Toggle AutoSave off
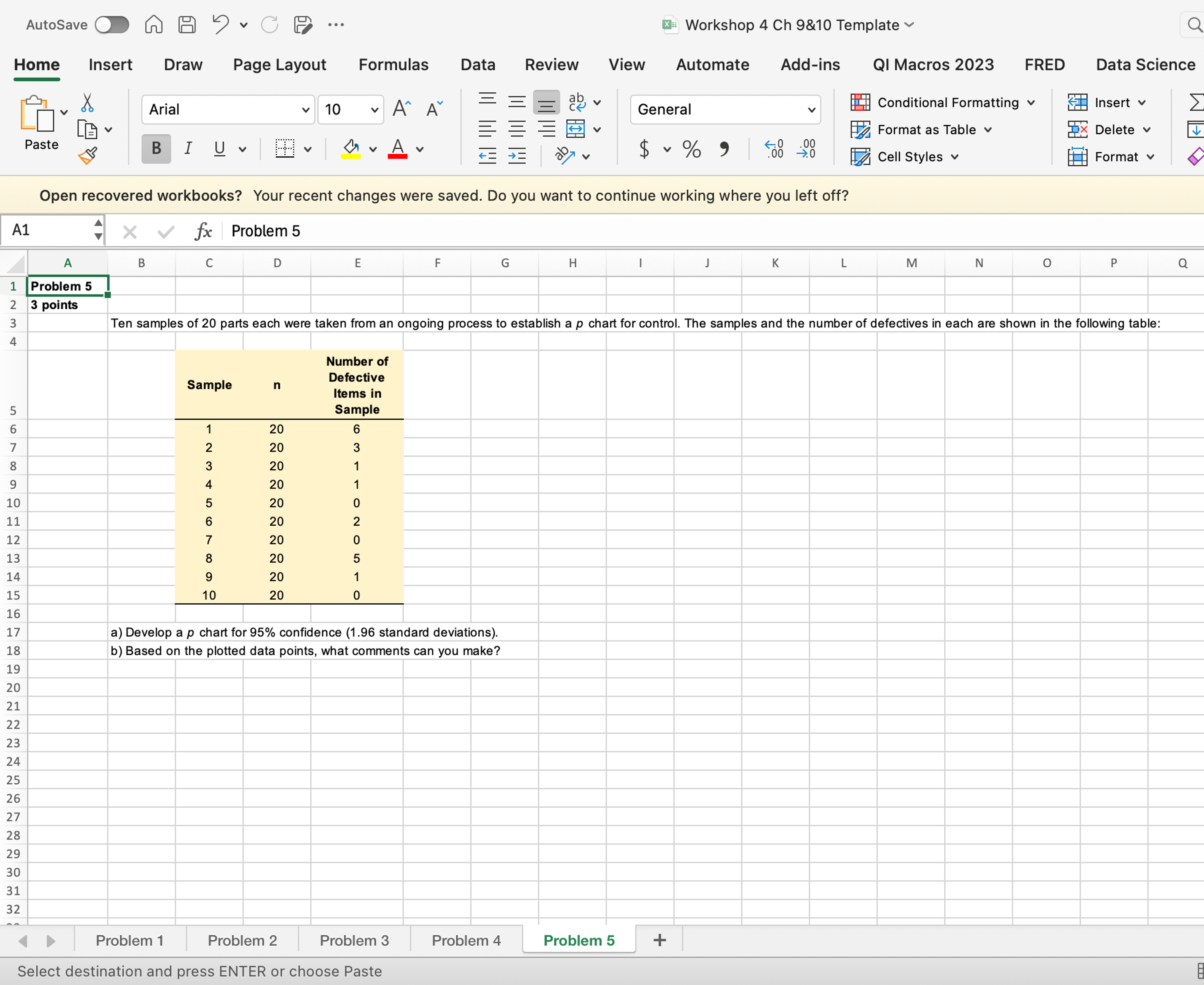The image size is (1204, 985). point(112,24)
